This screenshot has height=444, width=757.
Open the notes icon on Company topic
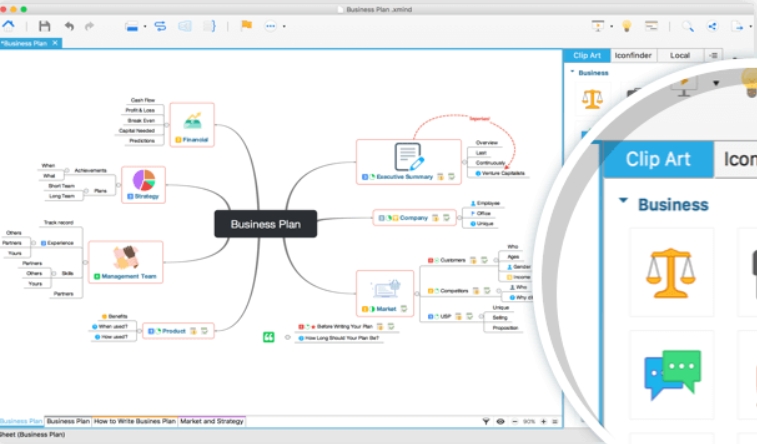coord(435,218)
